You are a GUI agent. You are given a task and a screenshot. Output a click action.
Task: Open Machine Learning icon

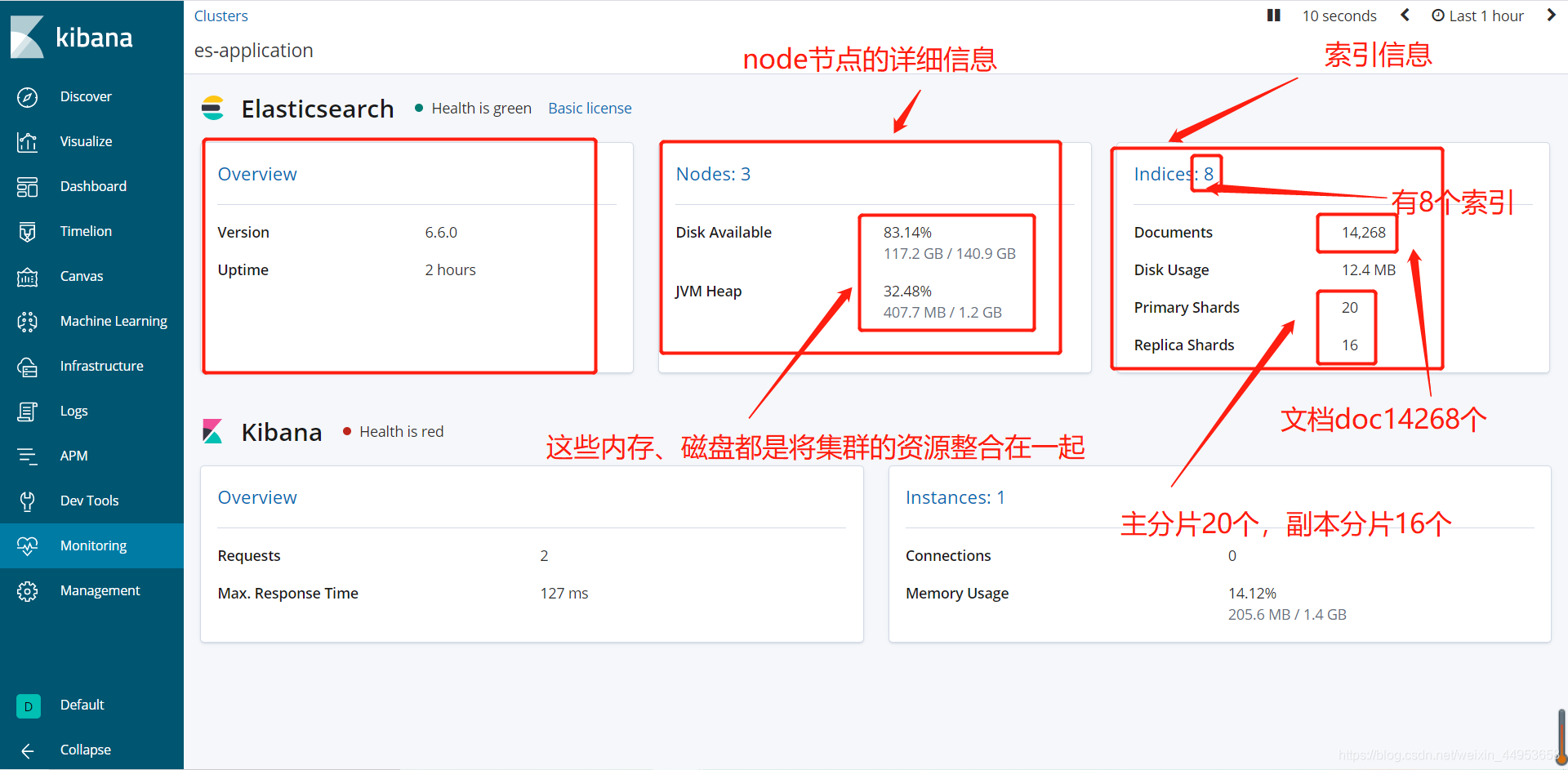tap(27, 322)
